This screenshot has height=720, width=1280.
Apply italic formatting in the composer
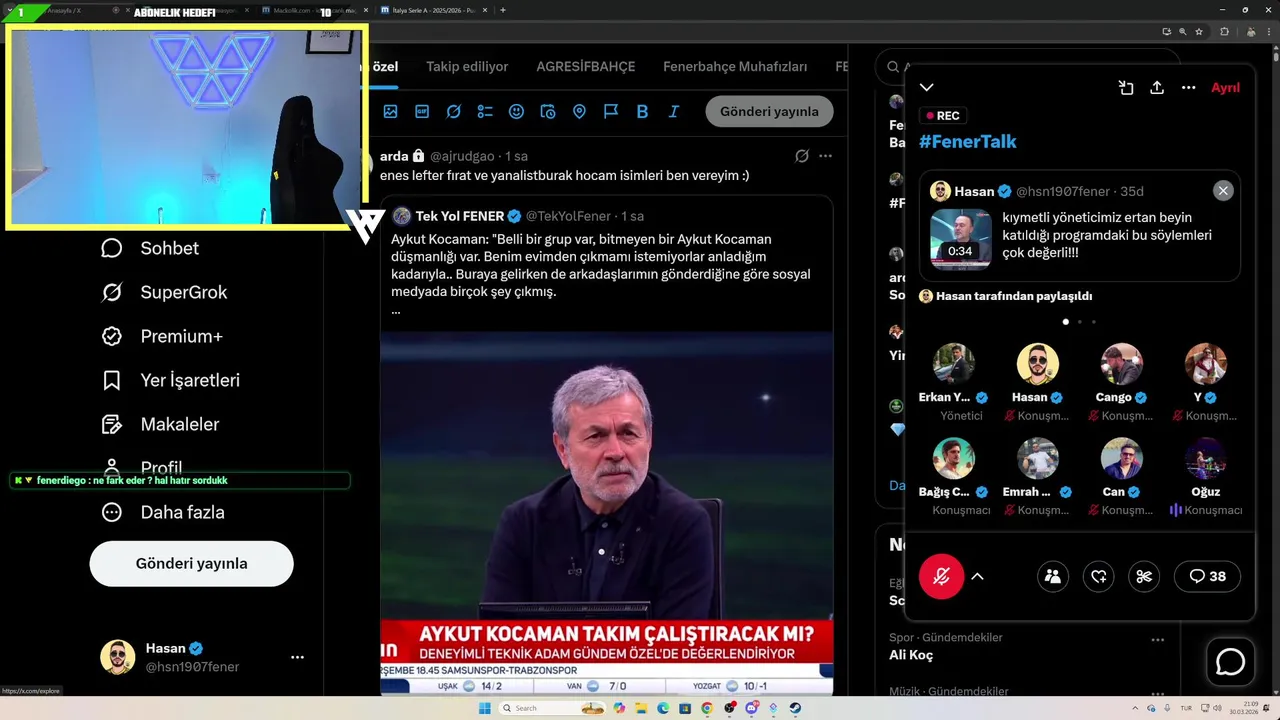click(x=674, y=111)
